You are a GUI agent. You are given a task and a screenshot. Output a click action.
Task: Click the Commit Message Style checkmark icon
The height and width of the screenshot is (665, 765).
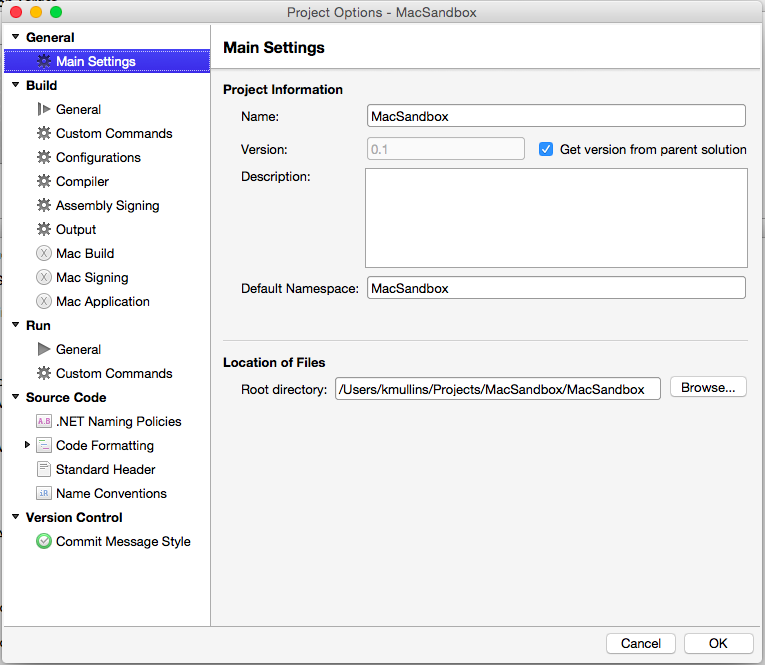click(x=44, y=541)
